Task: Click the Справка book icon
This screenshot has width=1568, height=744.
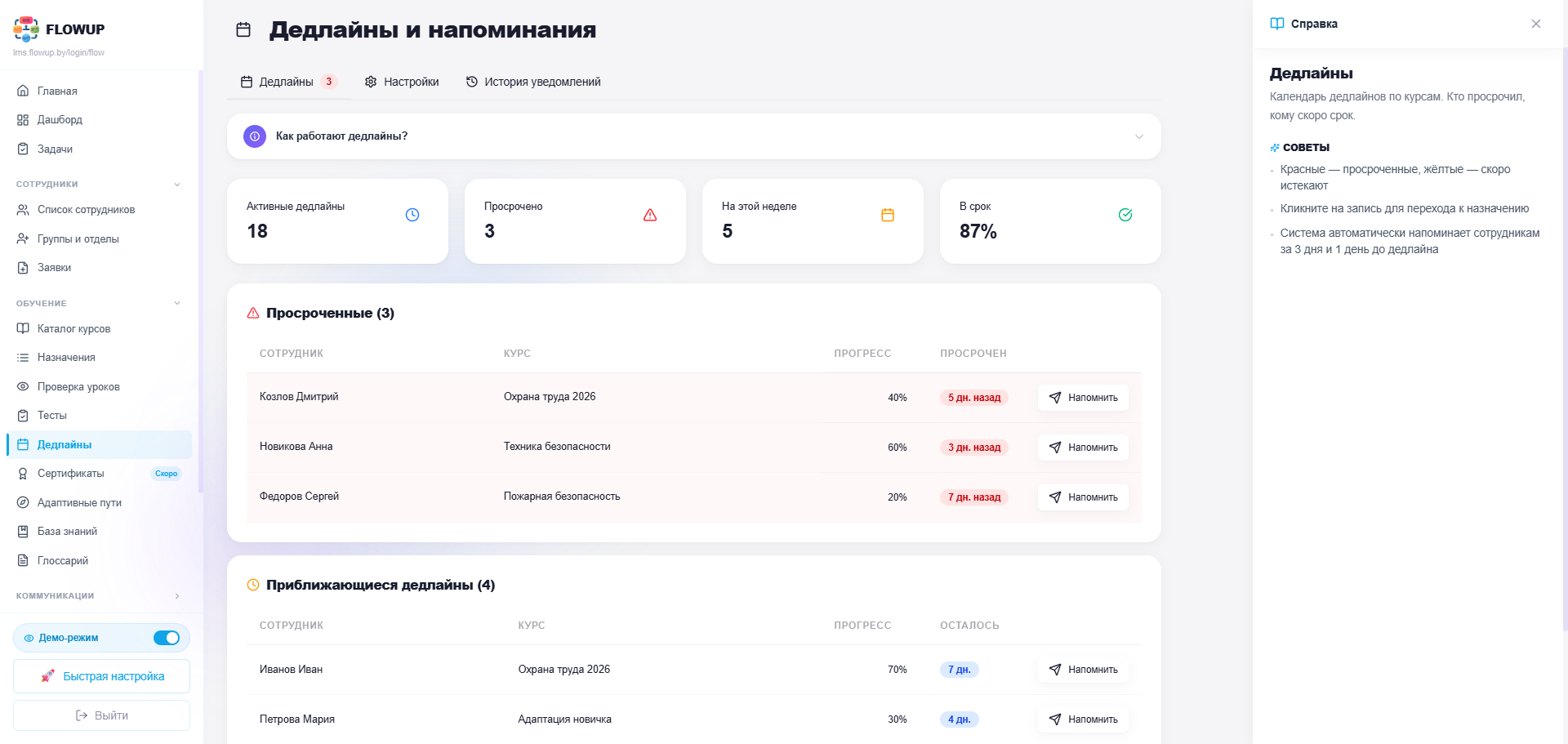Action: (x=1277, y=24)
